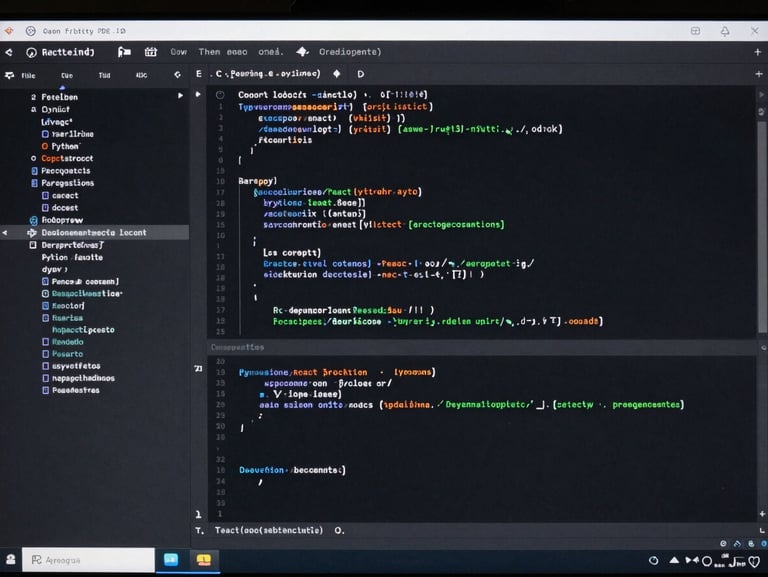Switch to the Cue sidebar tab

67,75
